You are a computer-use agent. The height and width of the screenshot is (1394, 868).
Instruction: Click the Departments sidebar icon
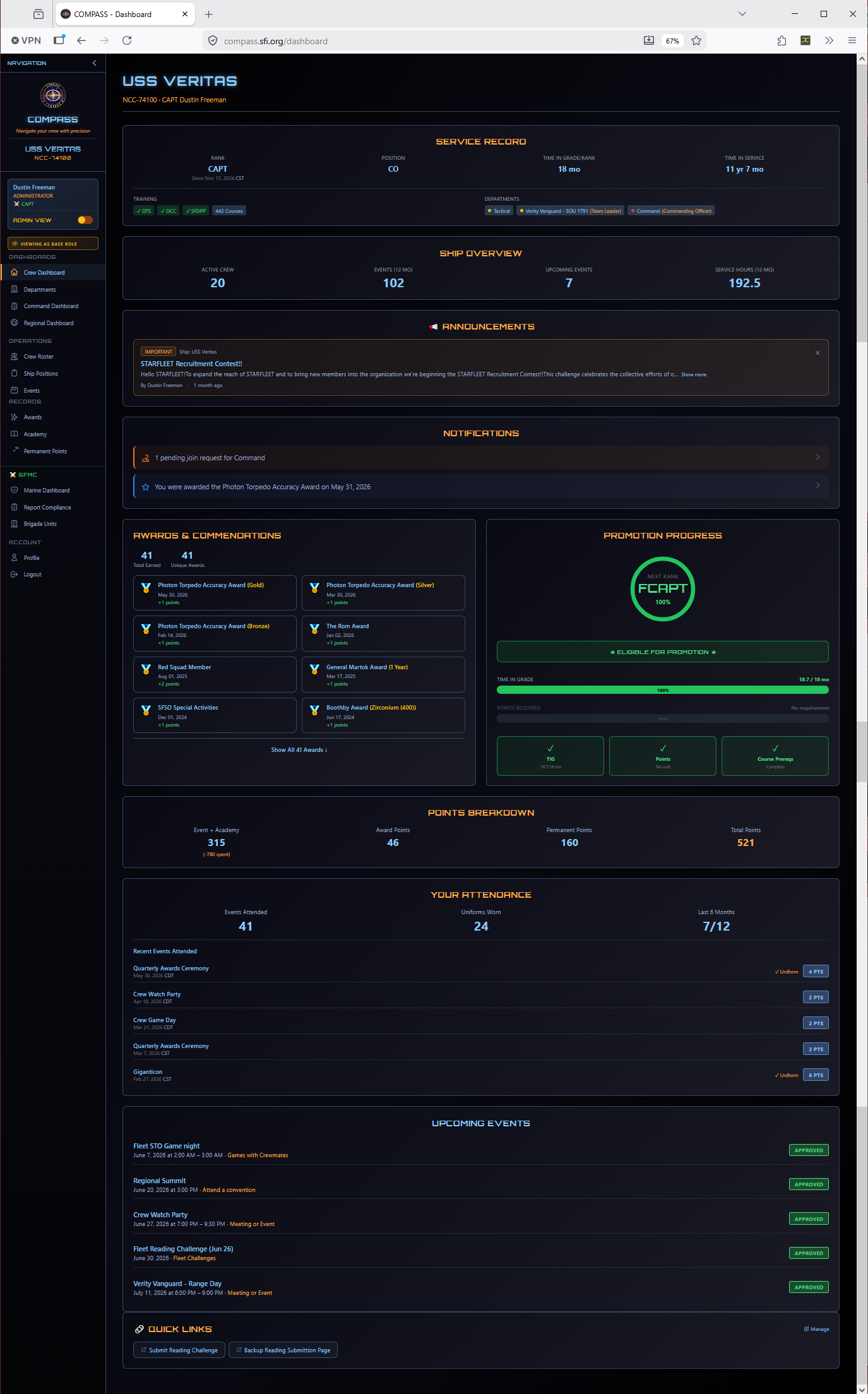click(14, 290)
